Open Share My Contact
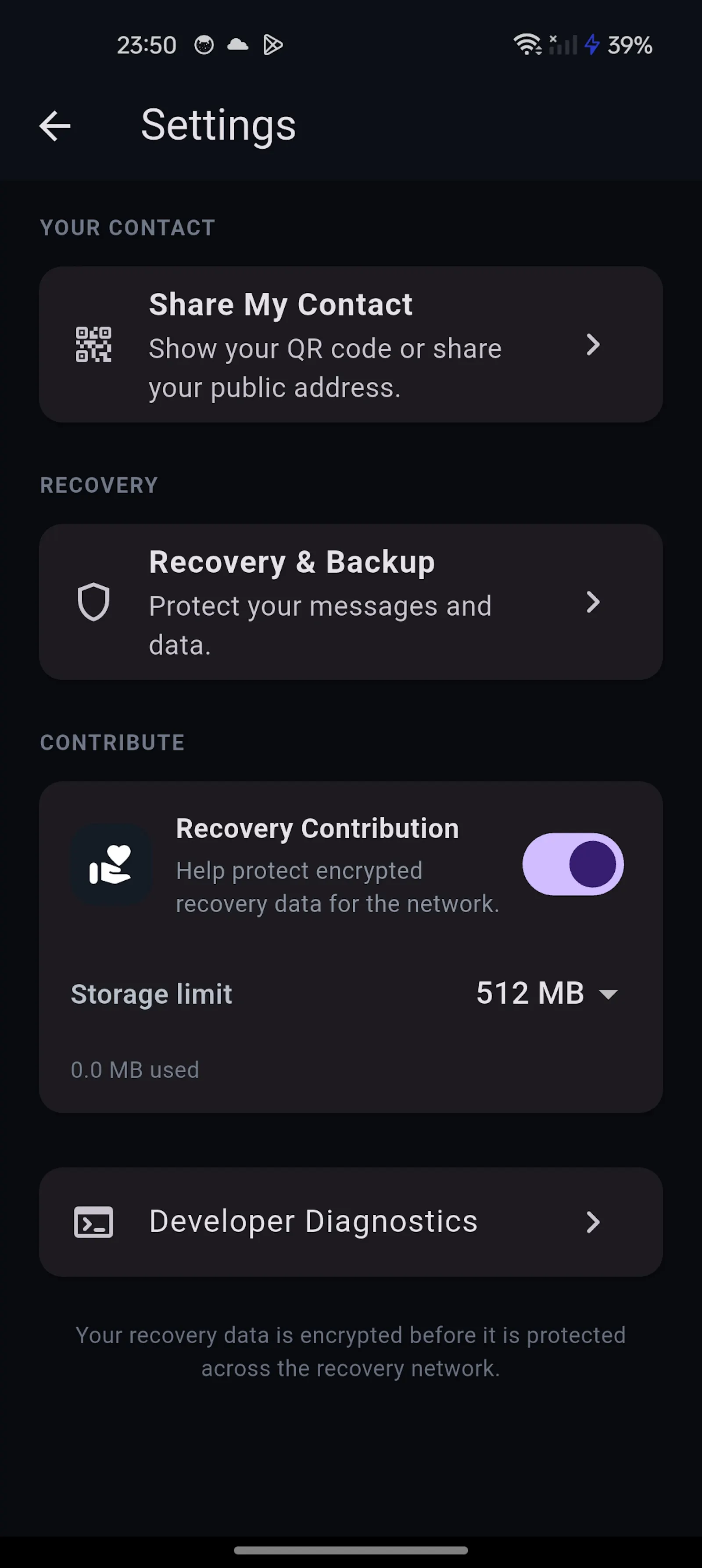 pos(351,344)
